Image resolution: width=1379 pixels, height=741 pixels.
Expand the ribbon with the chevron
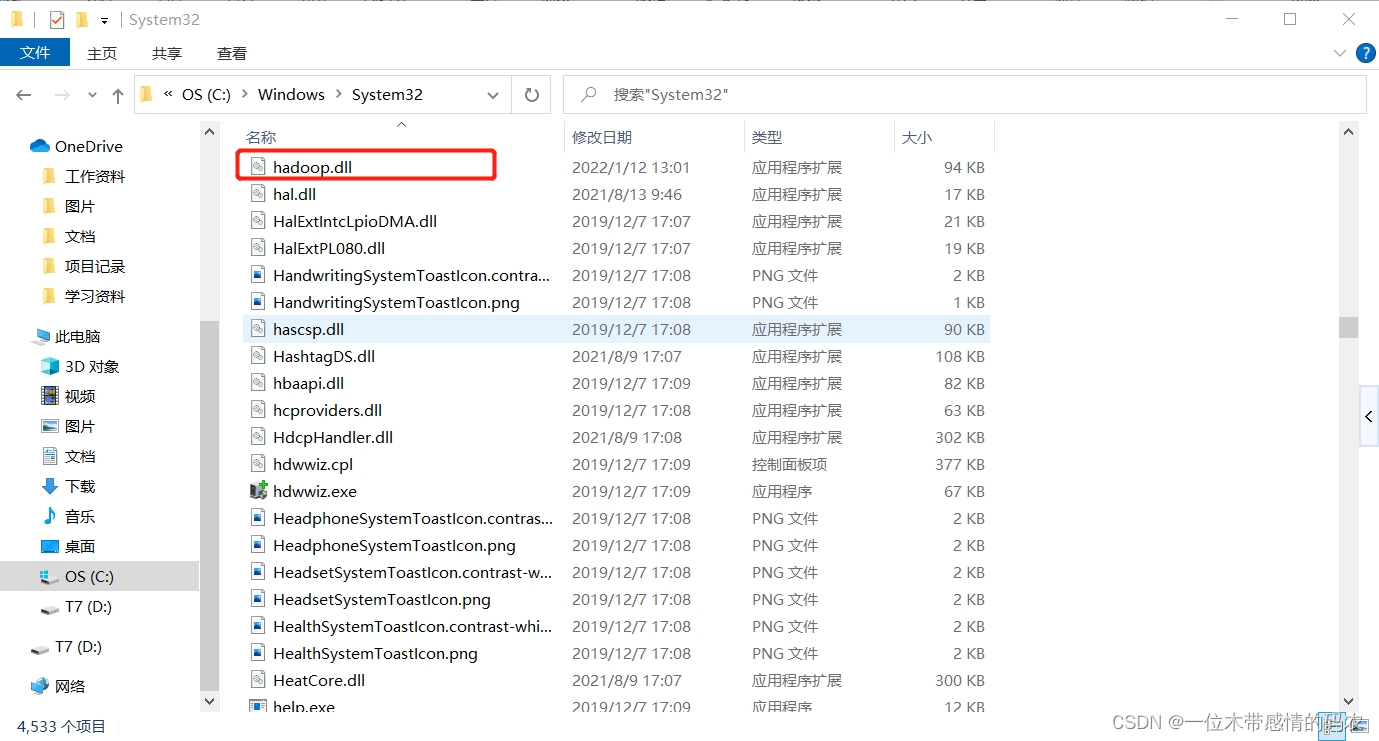click(x=1340, y=53)
